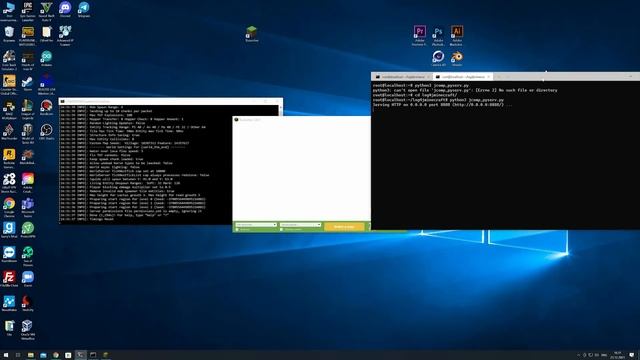640x360 pixels.
Task: Open the Google Chrome desktop shortcut
Action: 9,207
